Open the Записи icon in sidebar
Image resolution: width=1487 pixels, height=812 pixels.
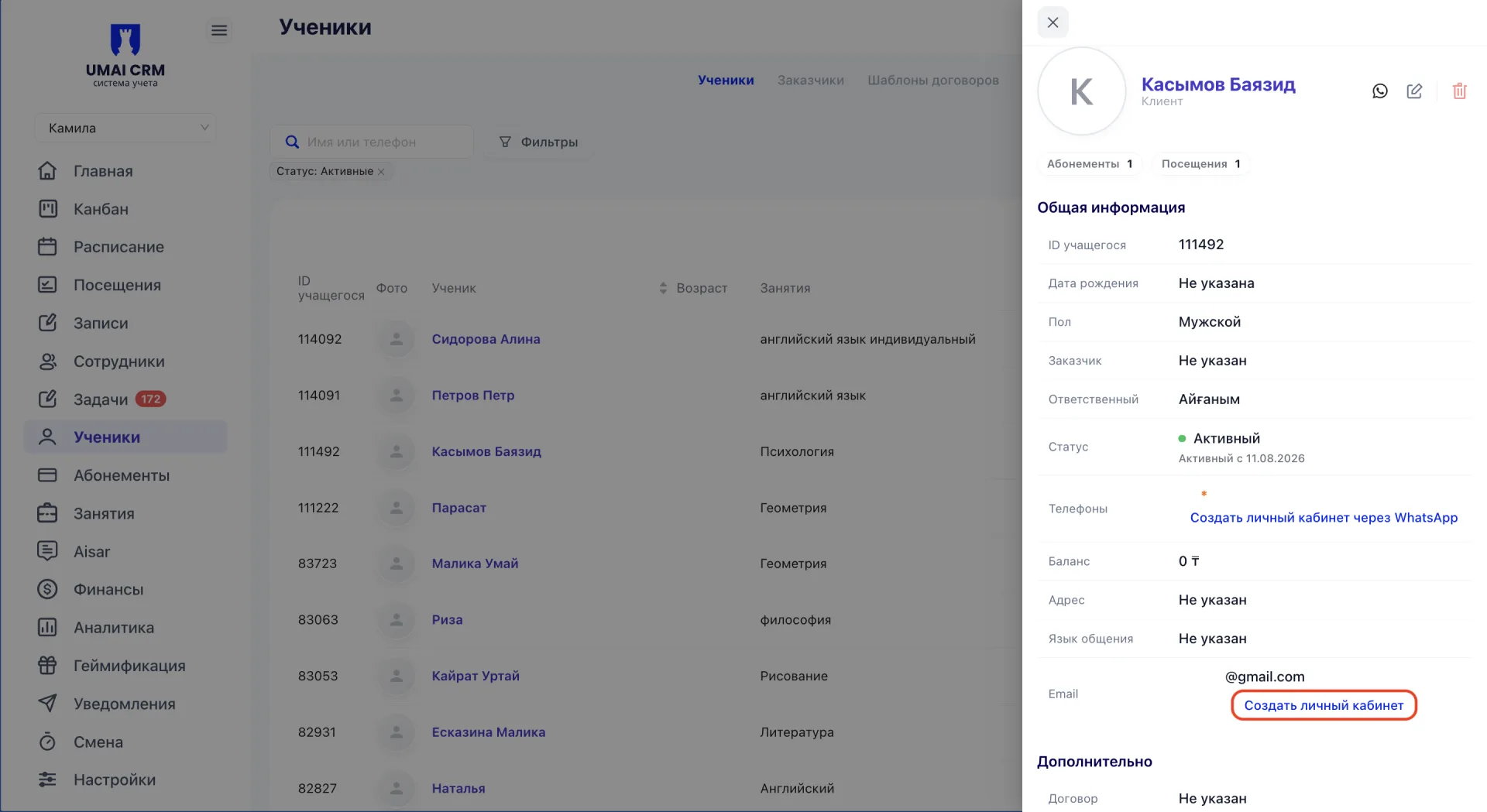47,323
